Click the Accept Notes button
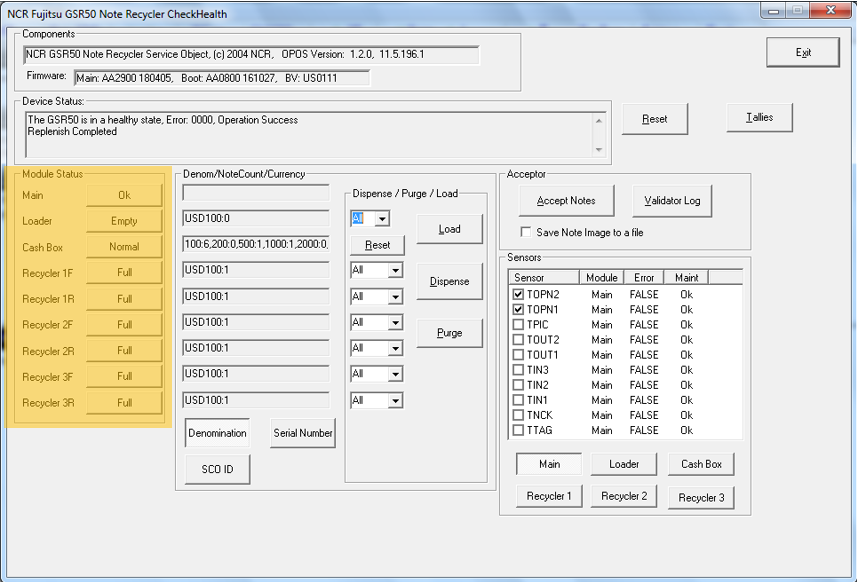This screenshot has width=857, height=582. point(566,201)
